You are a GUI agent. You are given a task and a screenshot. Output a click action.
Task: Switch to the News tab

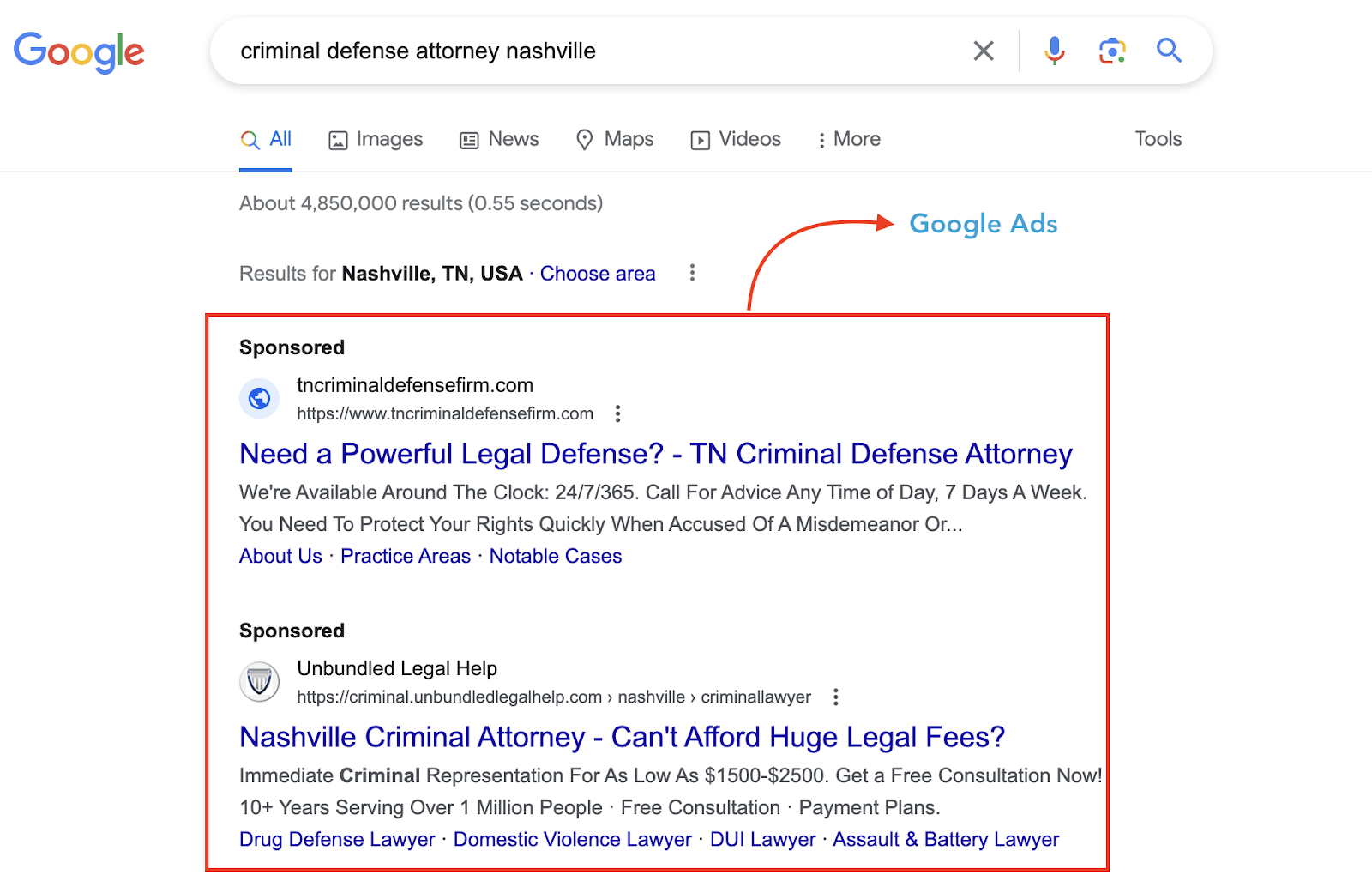[x=500, y=139]
